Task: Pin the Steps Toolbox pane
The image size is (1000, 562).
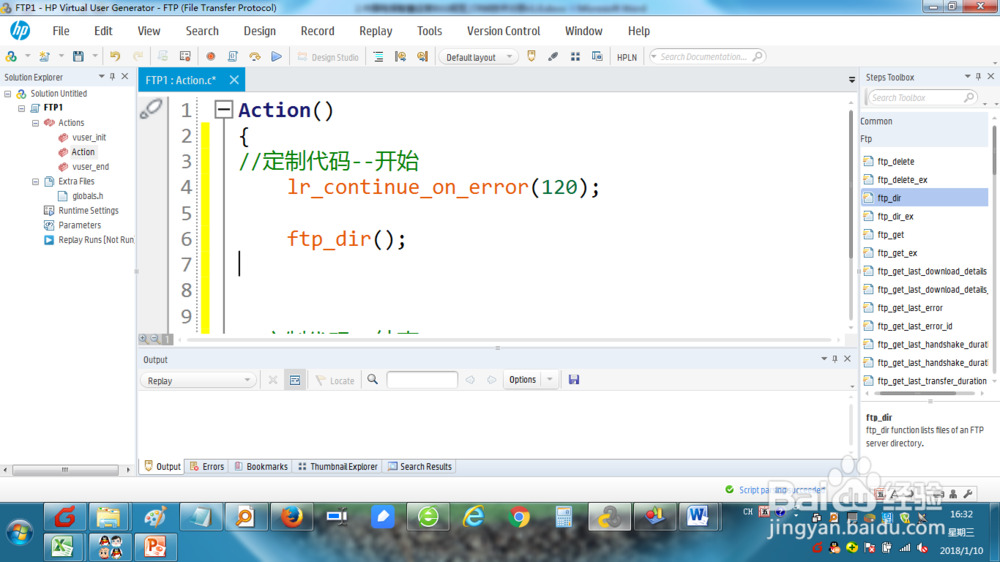Action: click(979, 77)
